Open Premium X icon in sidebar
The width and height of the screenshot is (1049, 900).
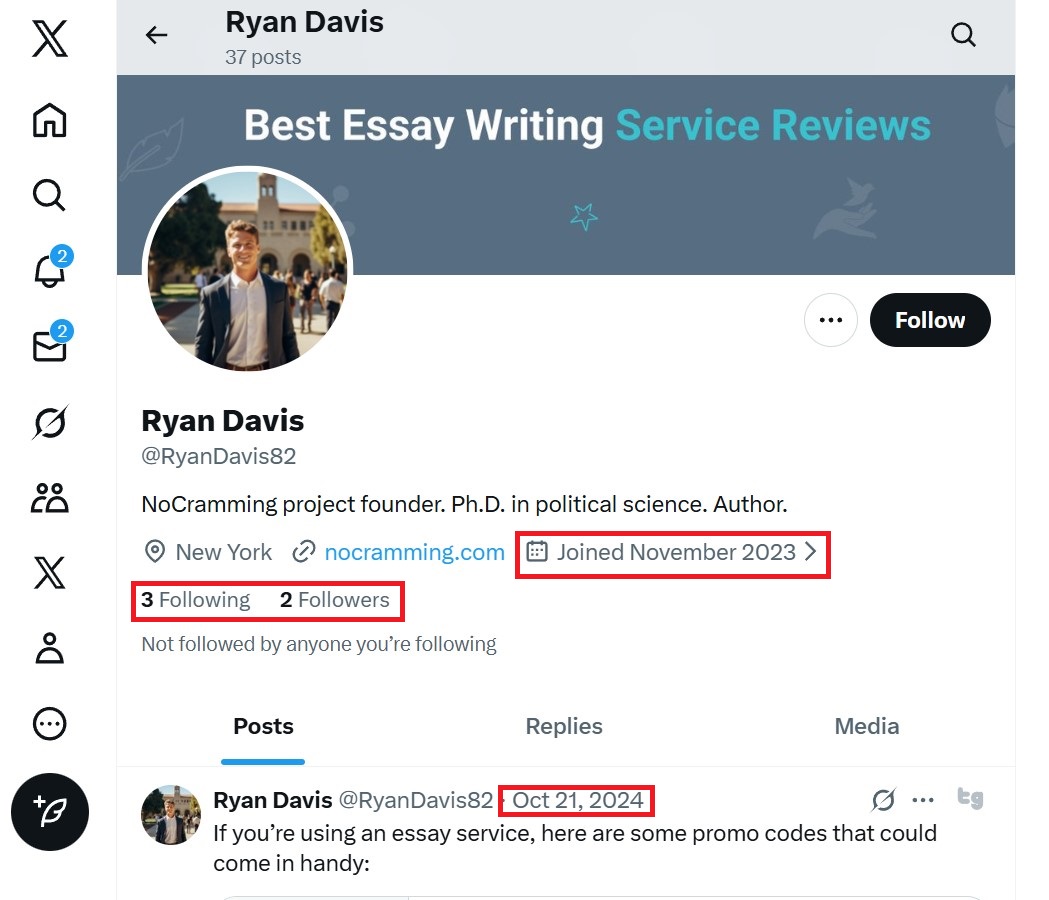[x=49, y=573]
